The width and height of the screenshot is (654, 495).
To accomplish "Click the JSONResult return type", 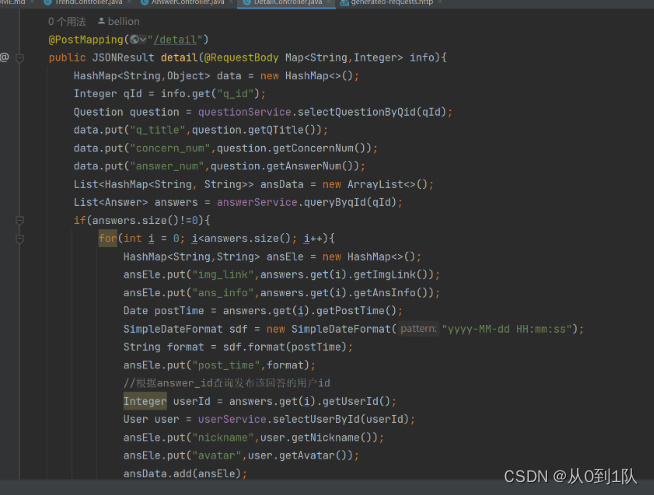I will pyautogui.click(x=123, y=58).
